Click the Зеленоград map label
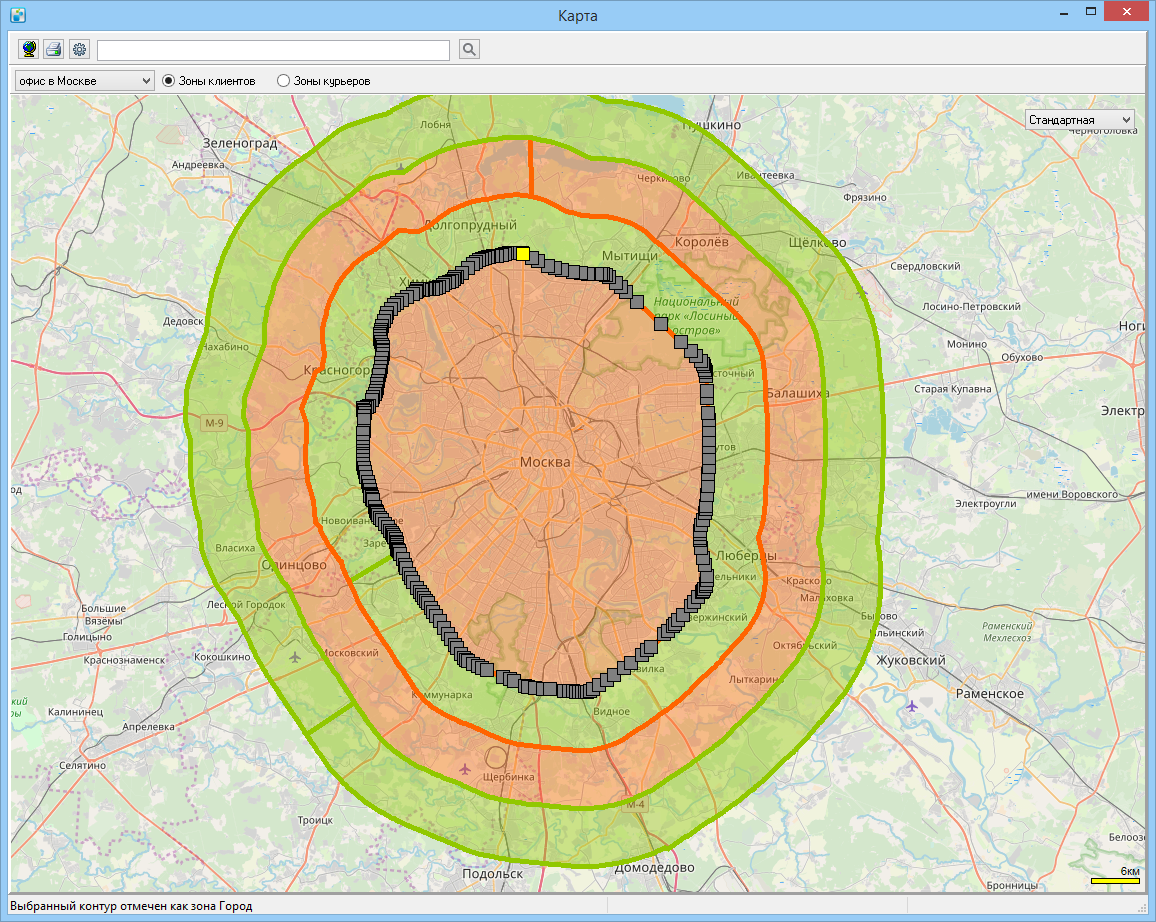 [x=240, y=144]
